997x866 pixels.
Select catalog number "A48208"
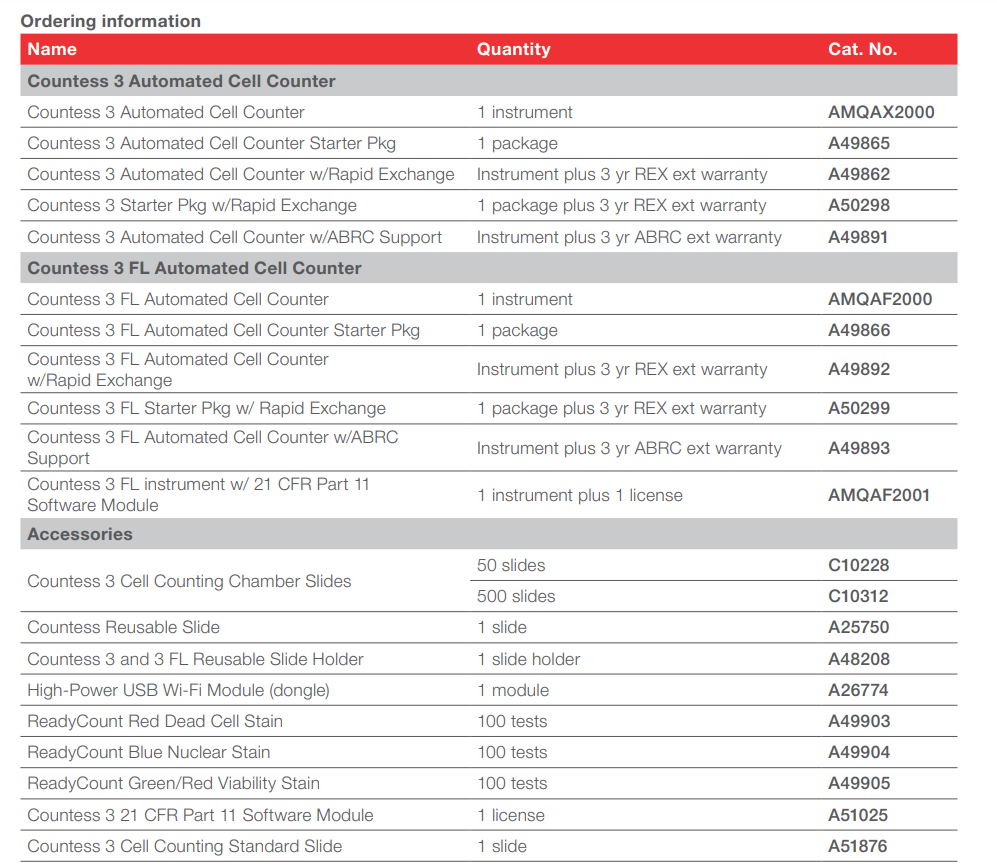[x=859, y=659]
